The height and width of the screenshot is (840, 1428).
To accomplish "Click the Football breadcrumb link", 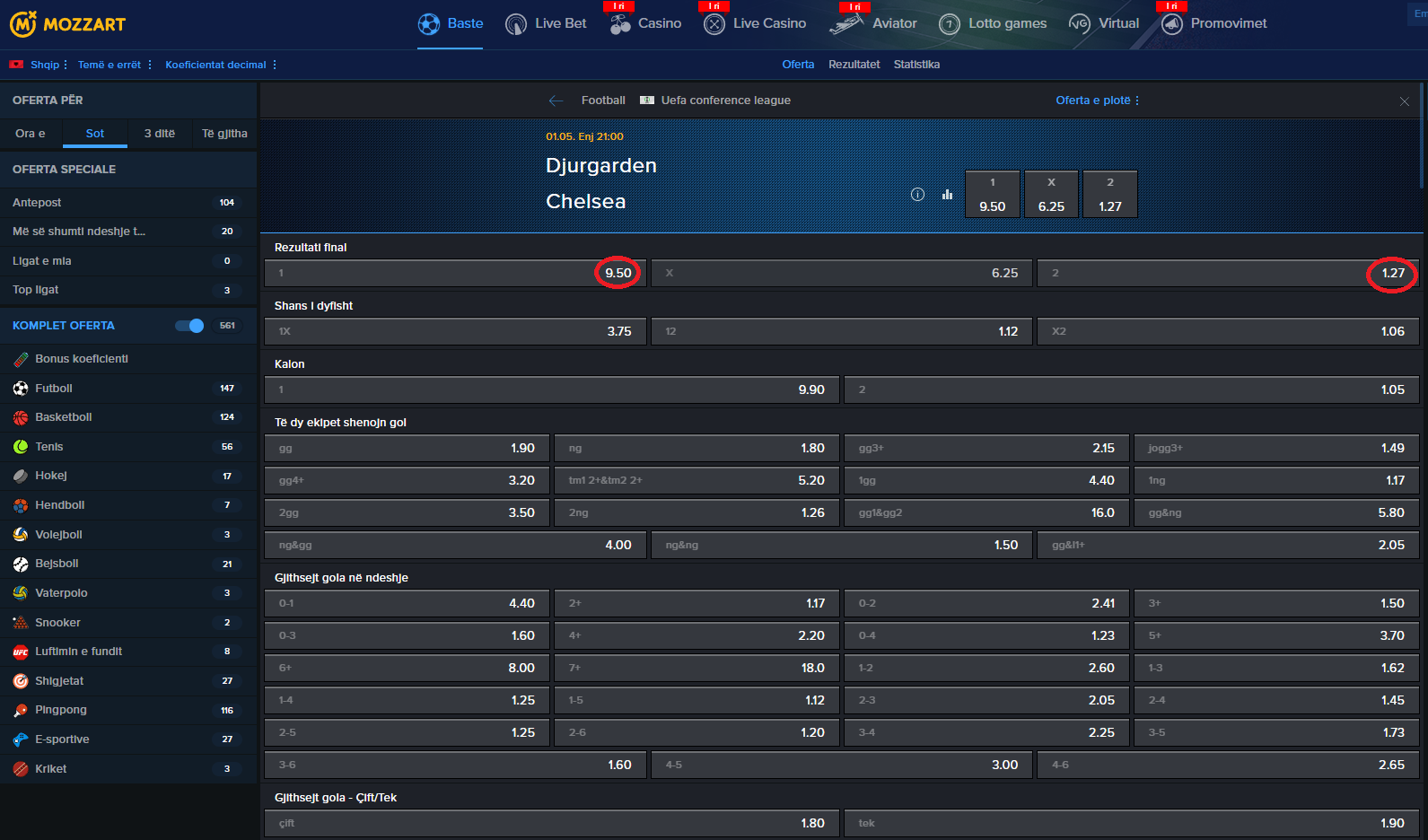I will point(603,101).
